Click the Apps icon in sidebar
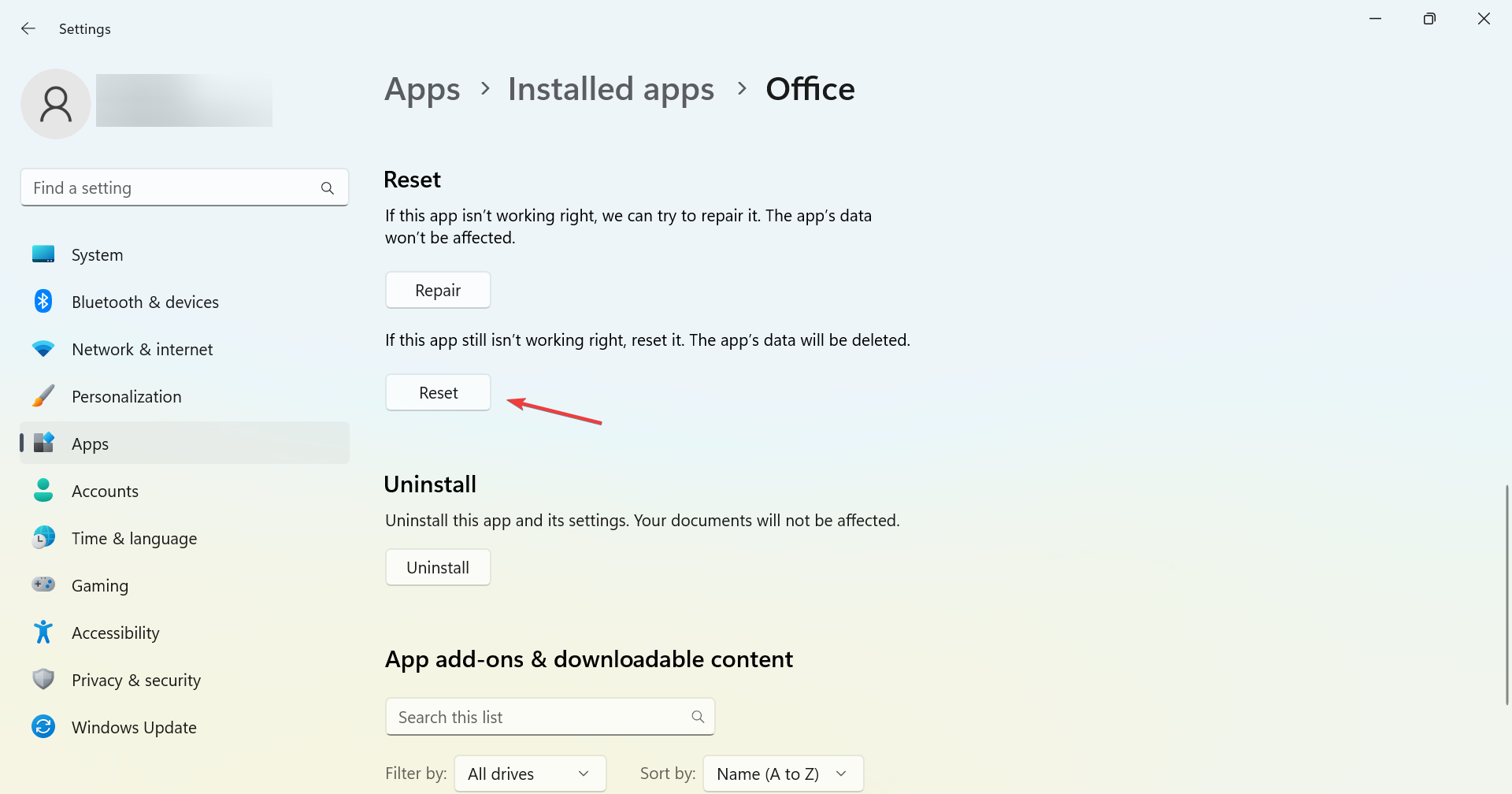This screenshot has height=794, width=1512. (43, 443)
